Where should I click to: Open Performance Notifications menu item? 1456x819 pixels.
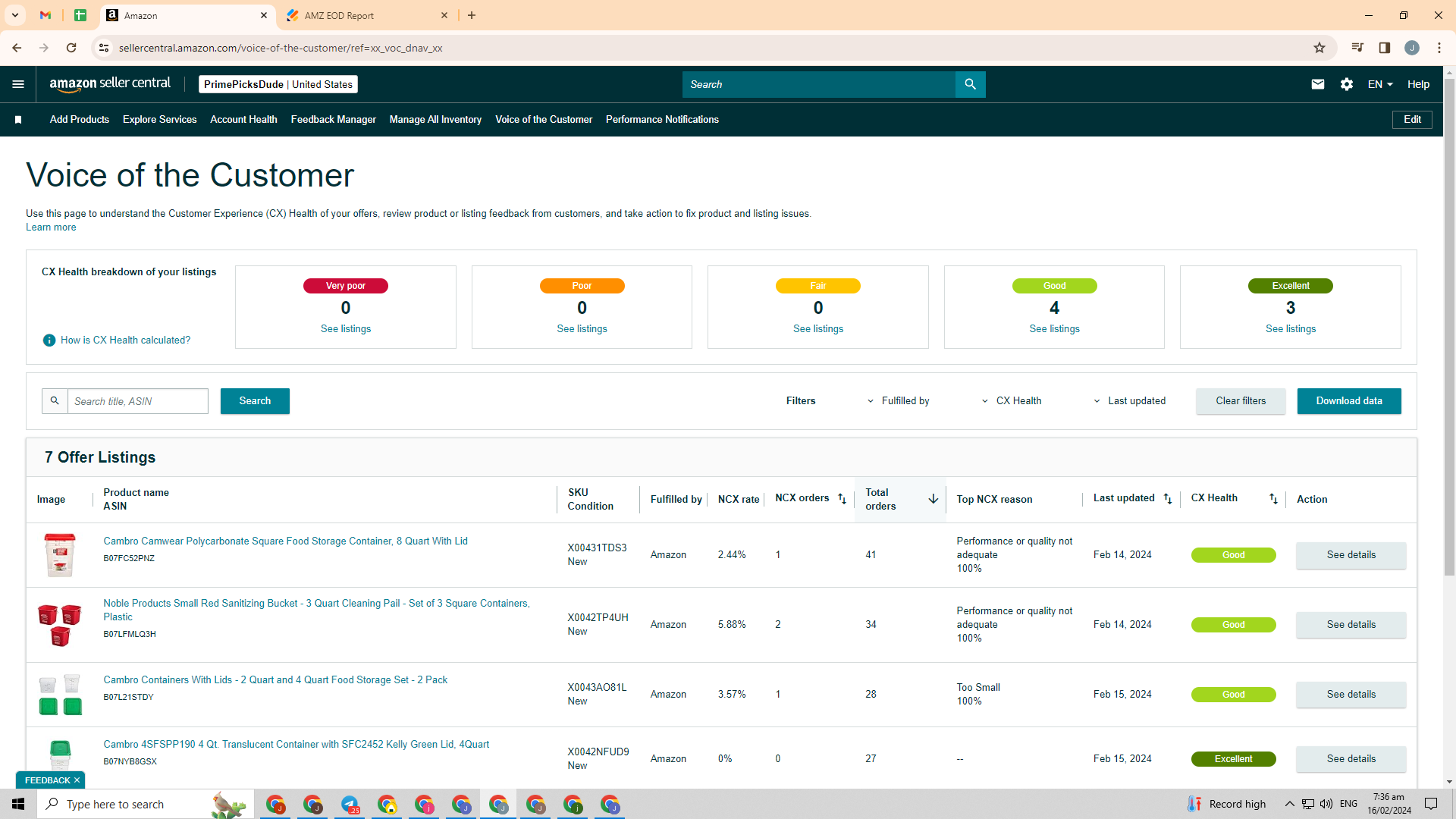(x=662, y=120)
